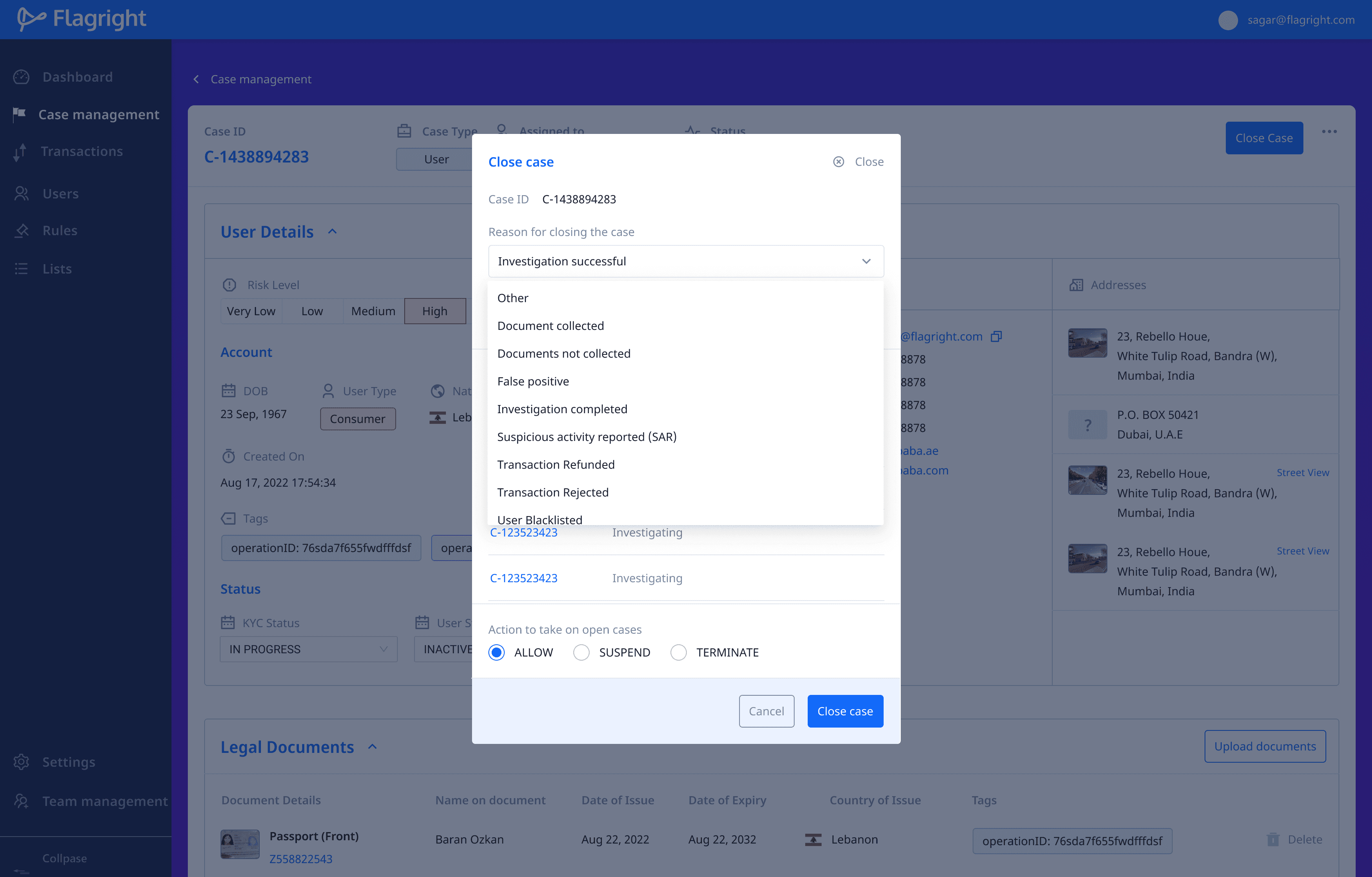Collapse the Legal Documents section
1372x877 pixels.
[x=373, y=746]
